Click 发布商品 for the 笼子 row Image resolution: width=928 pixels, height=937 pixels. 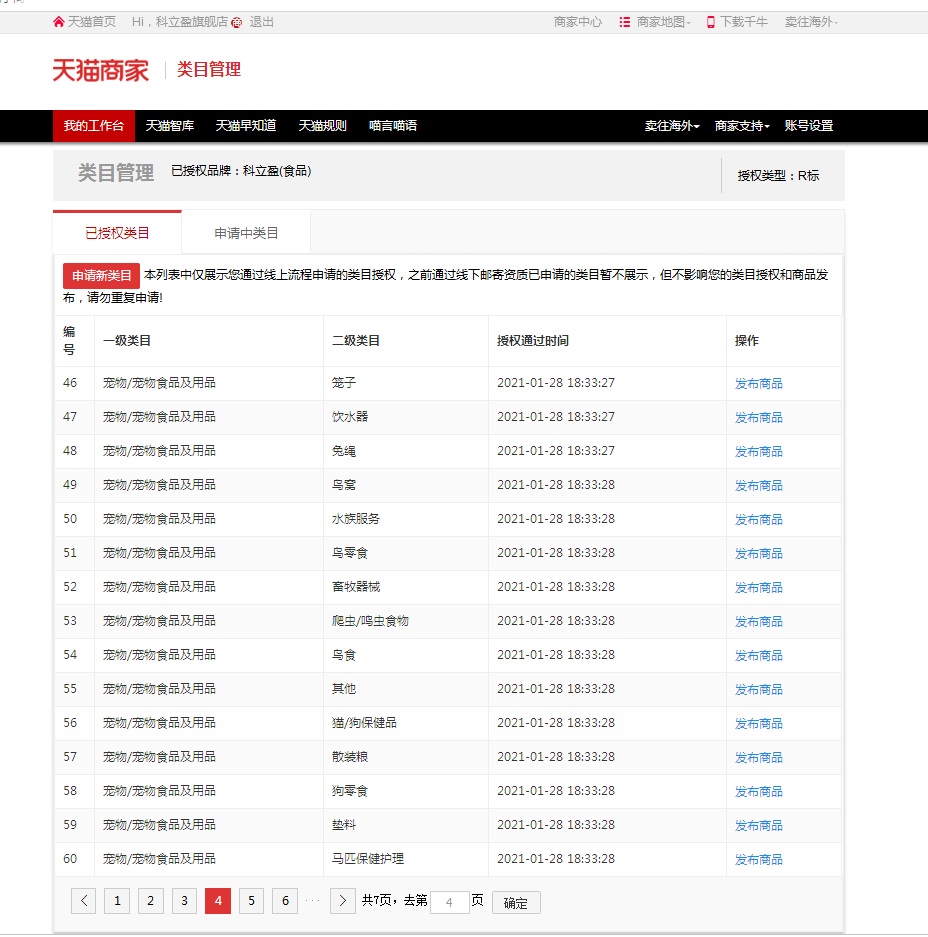(x=758, y=384)
